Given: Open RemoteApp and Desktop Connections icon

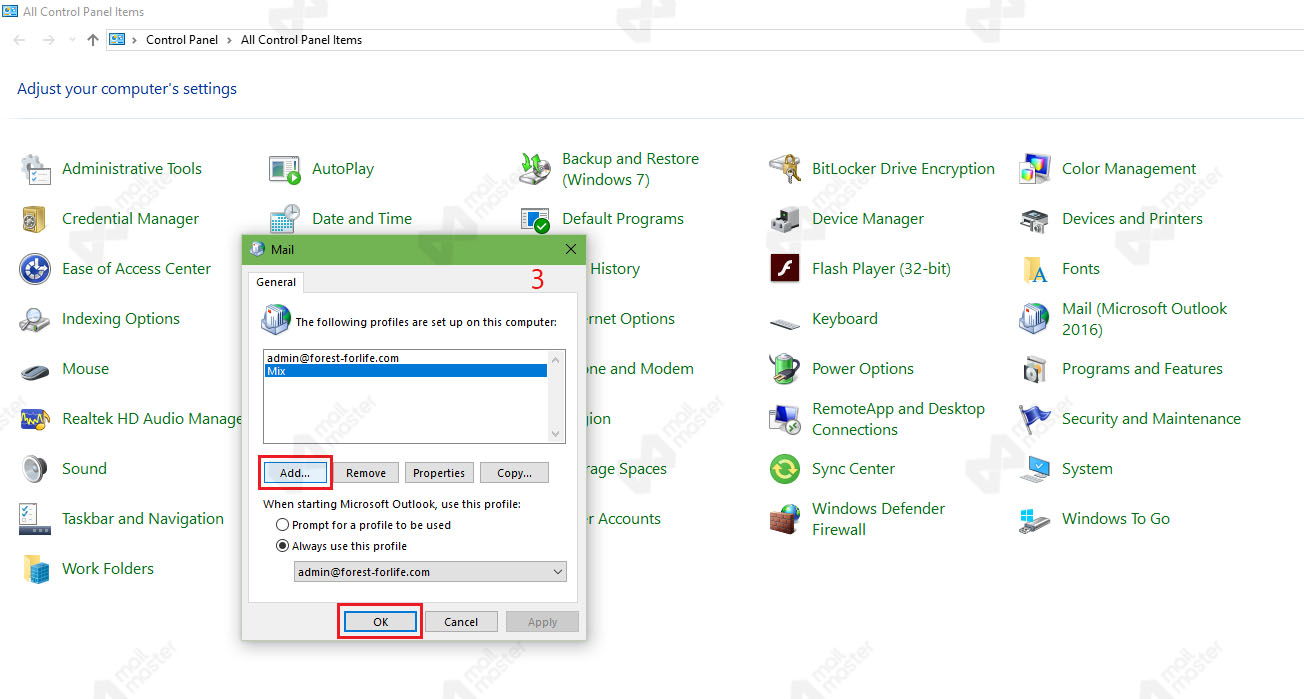Looking at the screenshot, I should point(785,419).
